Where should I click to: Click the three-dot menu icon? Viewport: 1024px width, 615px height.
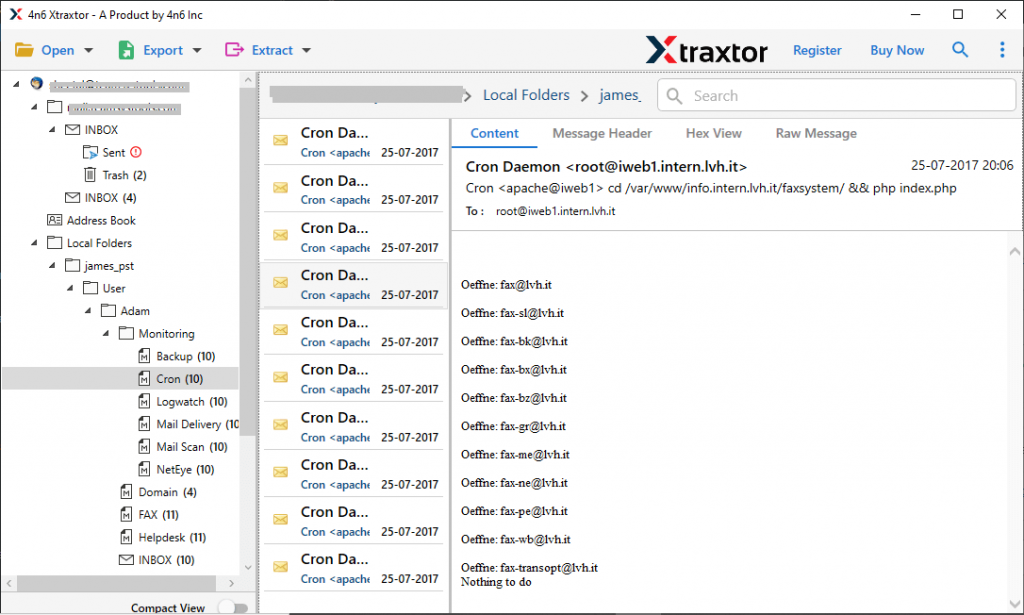click(1003, 49)
